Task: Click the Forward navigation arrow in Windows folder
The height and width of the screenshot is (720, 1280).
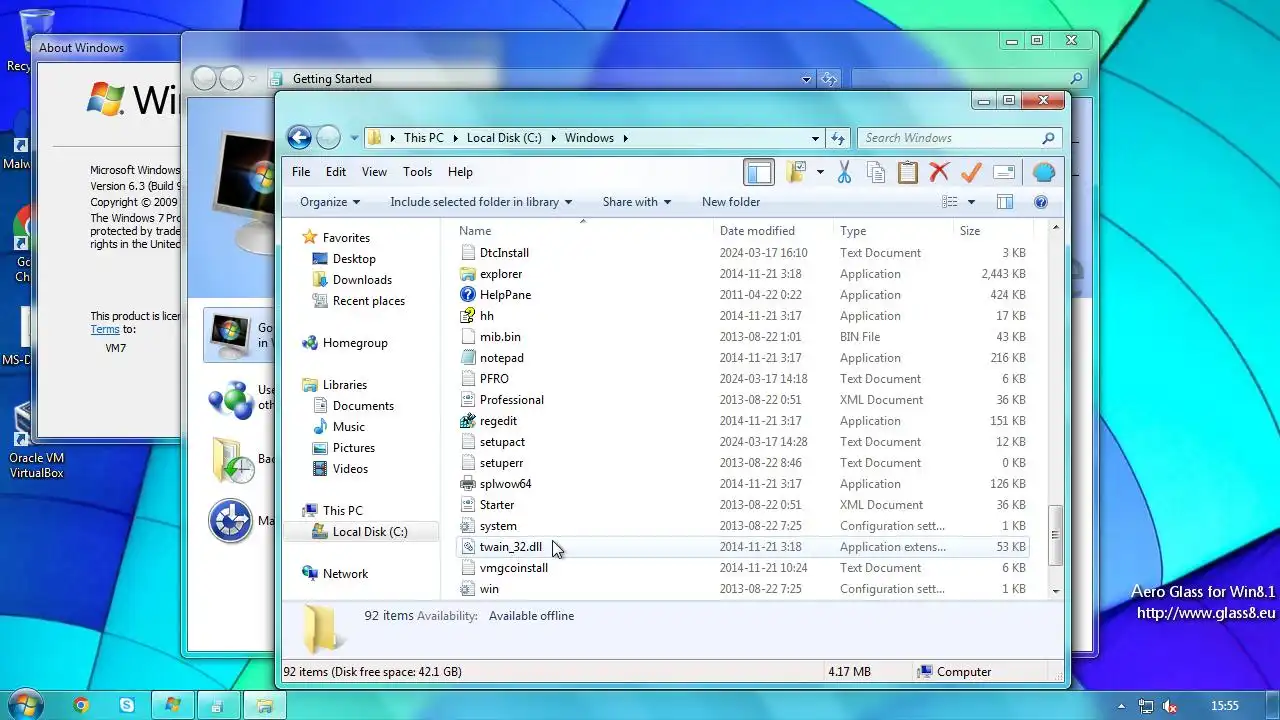Action: [x=328, y=138]
